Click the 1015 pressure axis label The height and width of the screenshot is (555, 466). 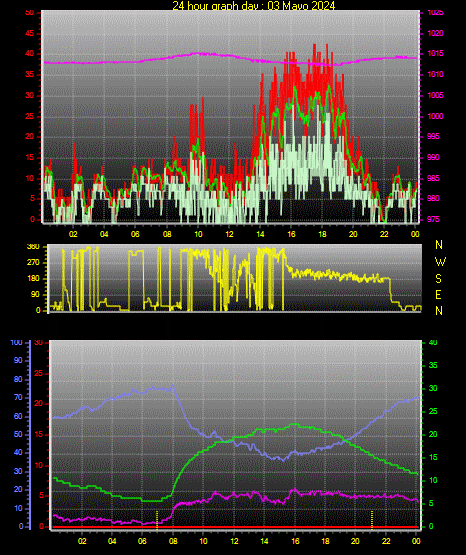435,54
